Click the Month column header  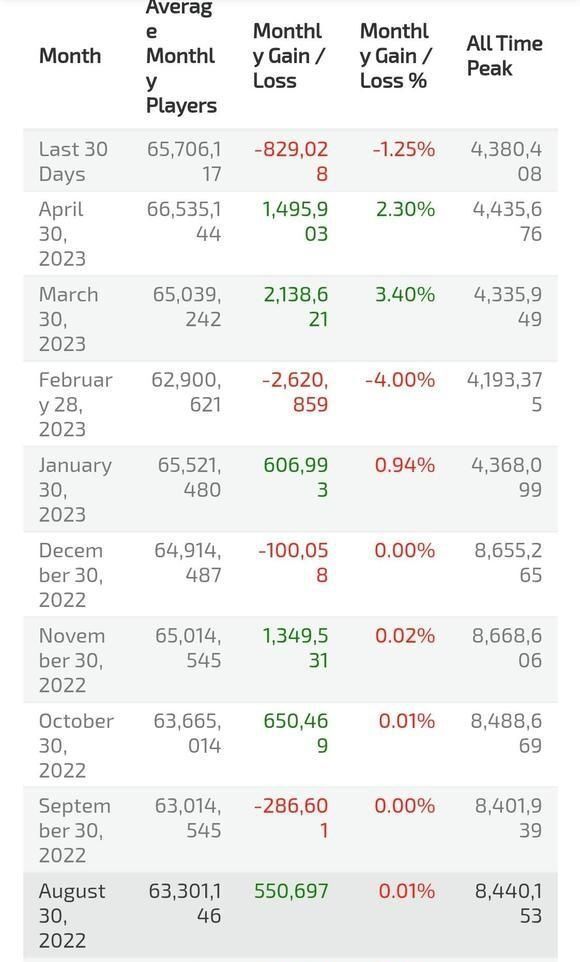pyautogui.click(x=70, y=56)
